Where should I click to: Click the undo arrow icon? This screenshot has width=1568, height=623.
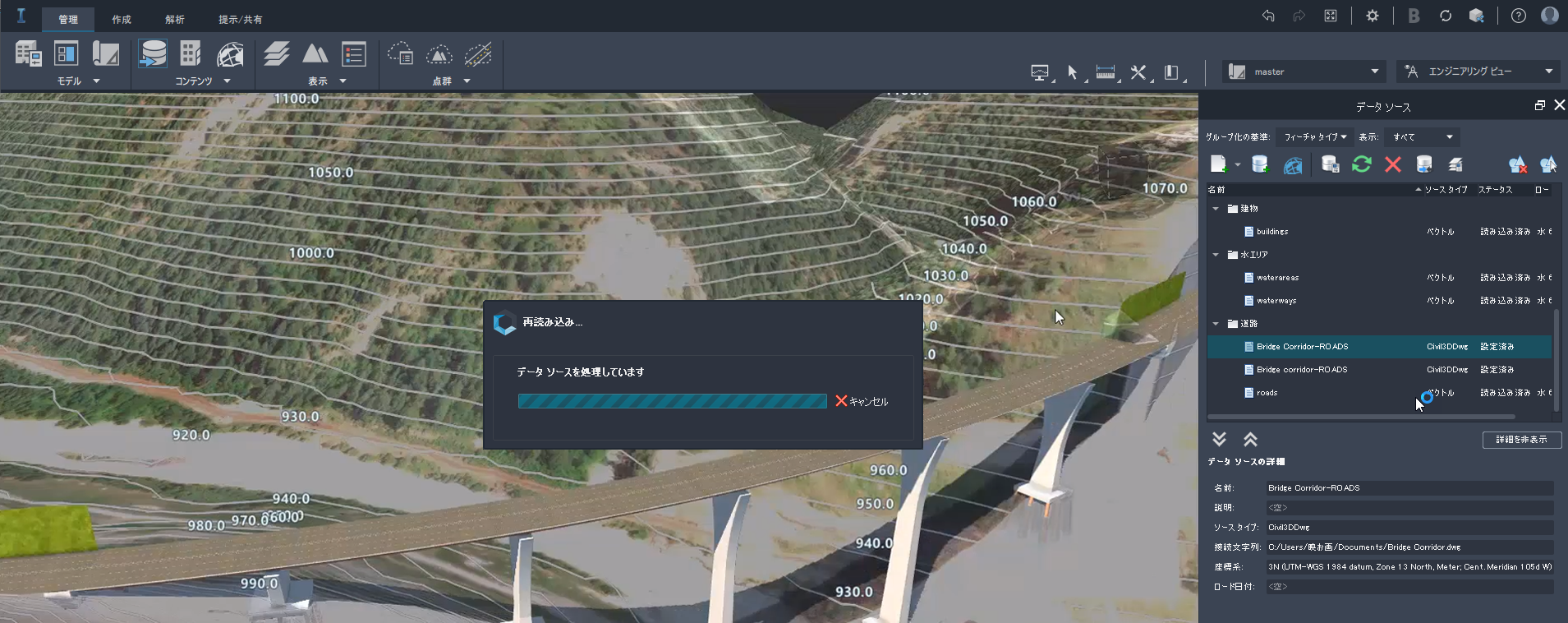[1268, 16]
